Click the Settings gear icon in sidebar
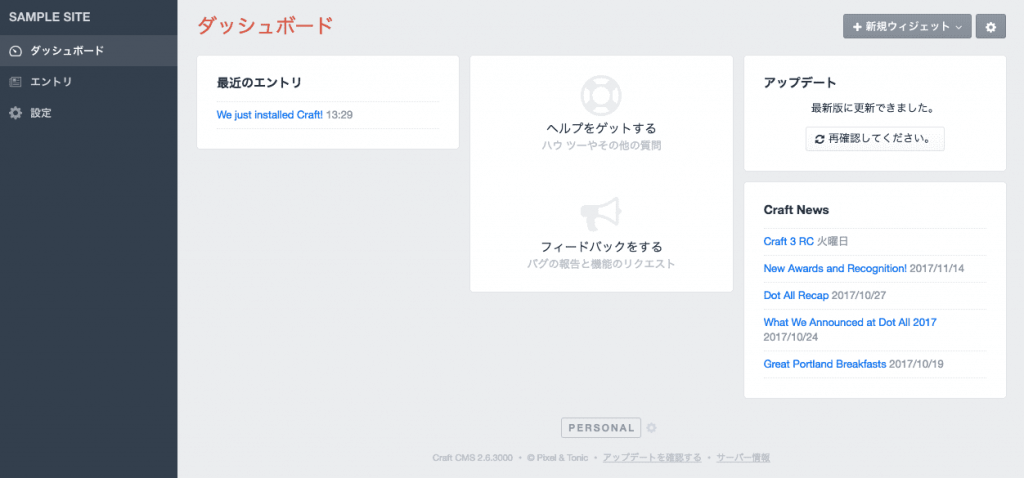This screenshot has width=1024, height=478. [15, 113]
